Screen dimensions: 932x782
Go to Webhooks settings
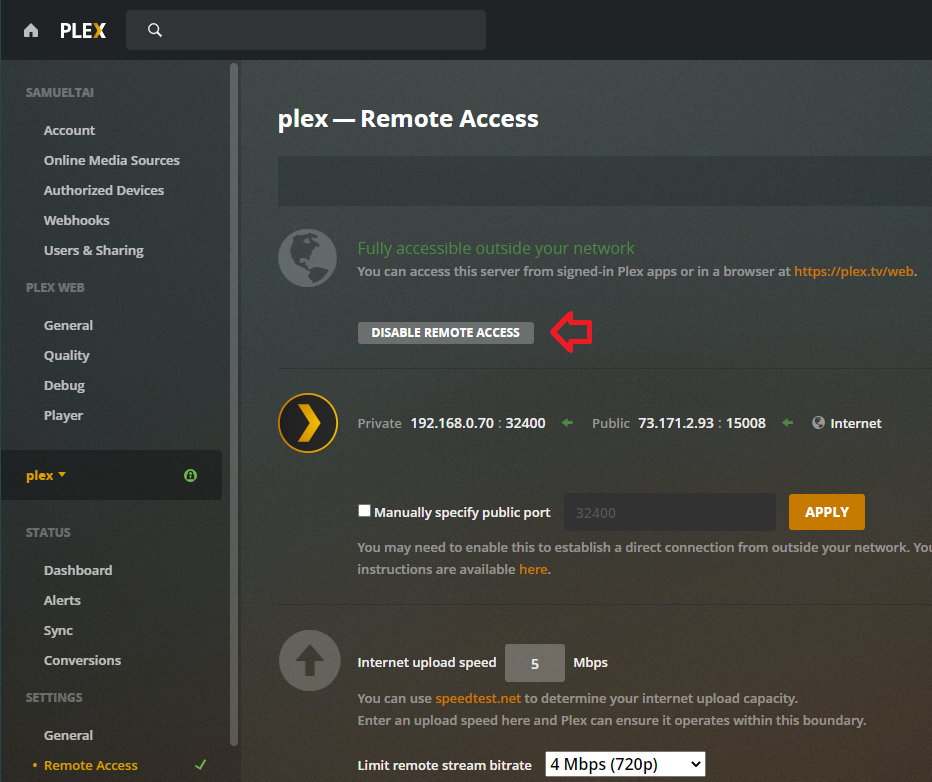pos(77,220)
